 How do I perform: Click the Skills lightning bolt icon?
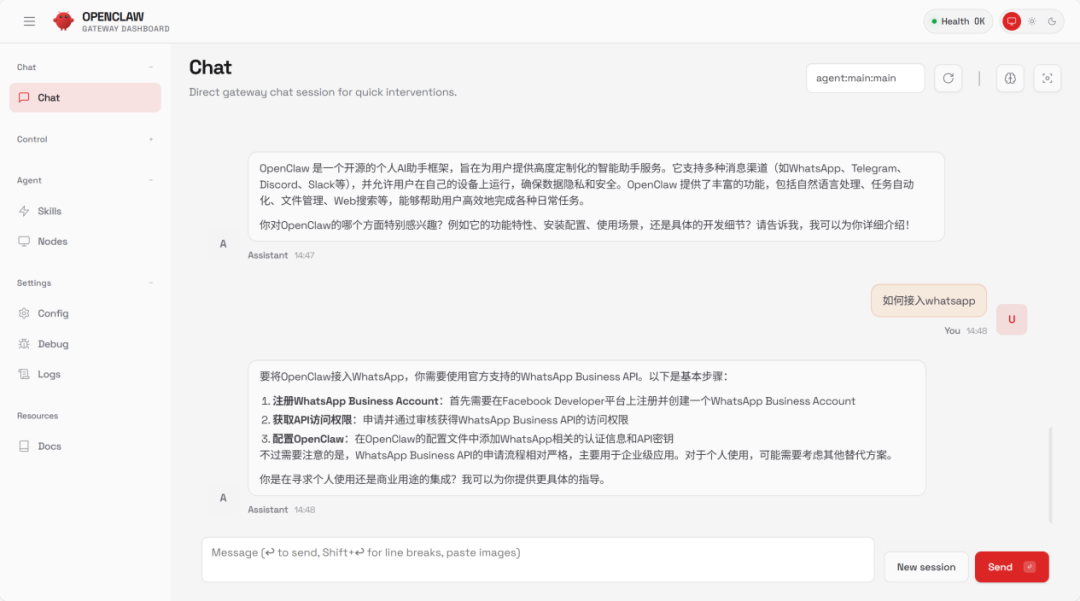24,211
